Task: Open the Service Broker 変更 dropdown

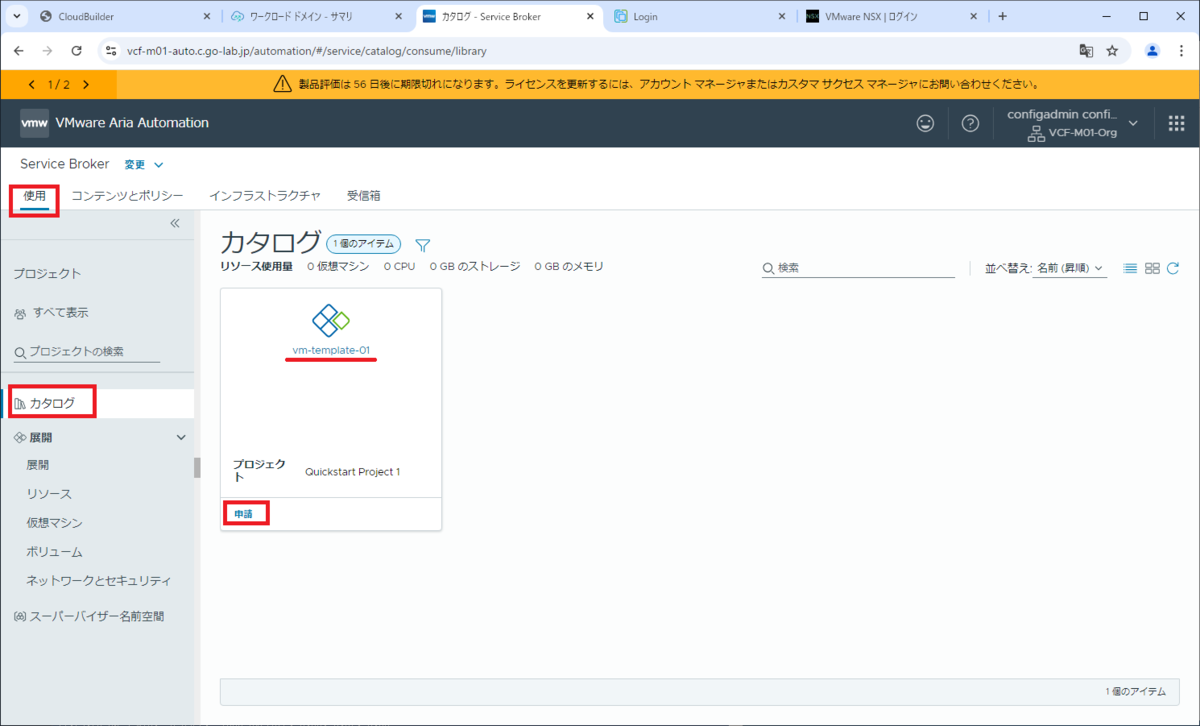Action: coord(144,164)
